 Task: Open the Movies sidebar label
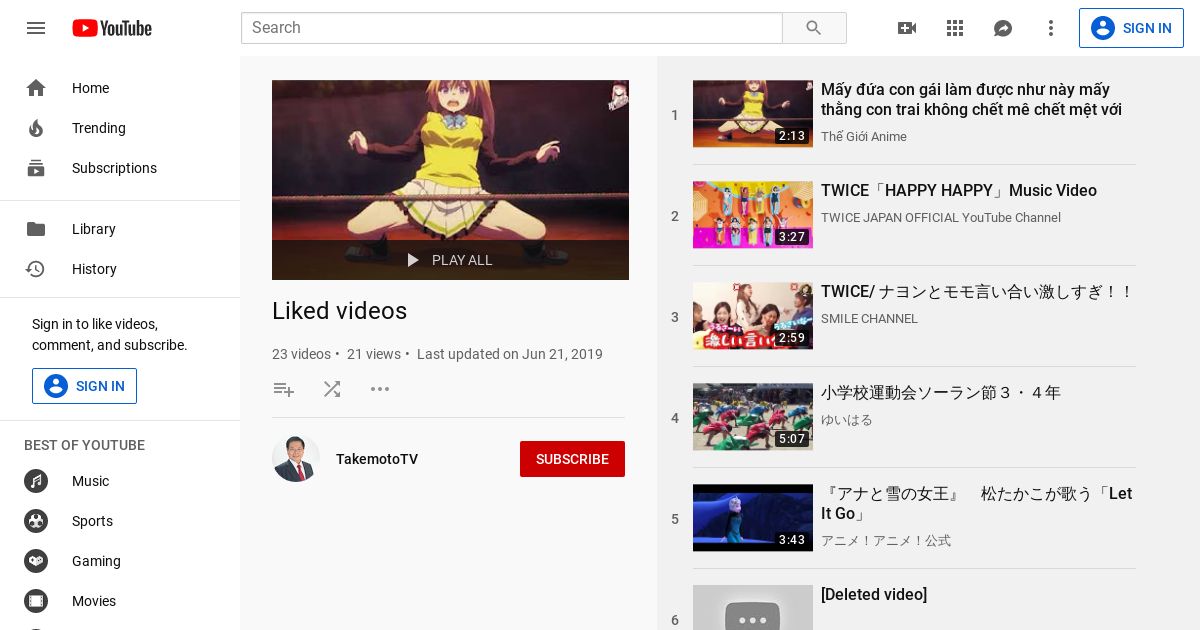tap(94, 601)
